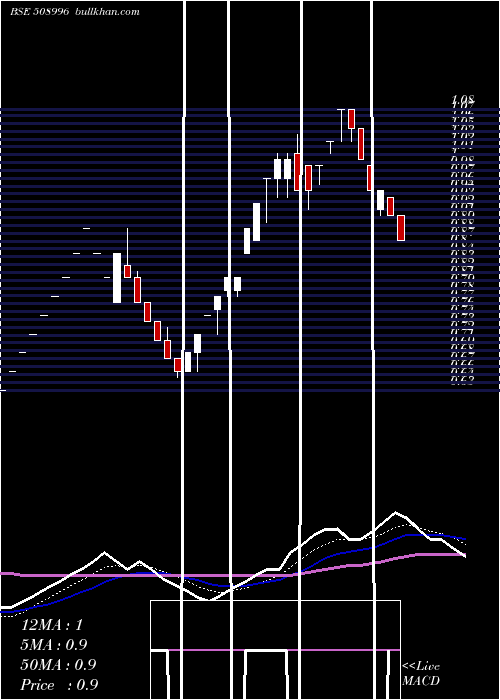Click the bullkhan.com watermark text

pyautogui.click(x=108, y=12)
